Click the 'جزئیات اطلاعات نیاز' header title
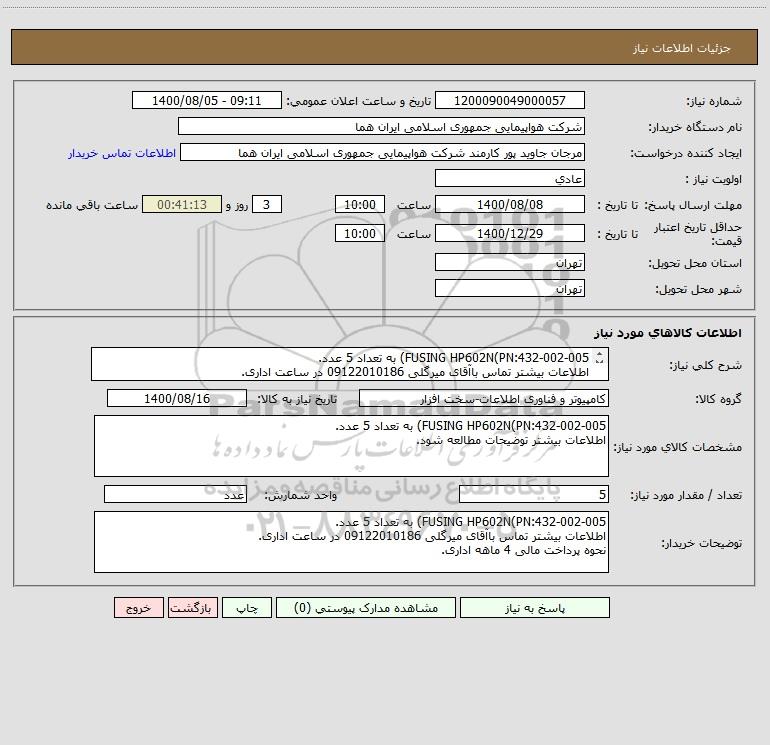Viewport: 770px width, 745px height. point(682,48)
